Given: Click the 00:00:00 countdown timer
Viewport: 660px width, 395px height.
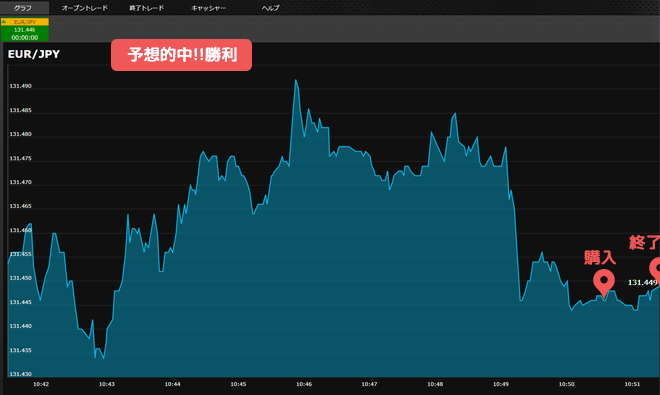Looking at the screenshot, I should click(x=25, y=37).
